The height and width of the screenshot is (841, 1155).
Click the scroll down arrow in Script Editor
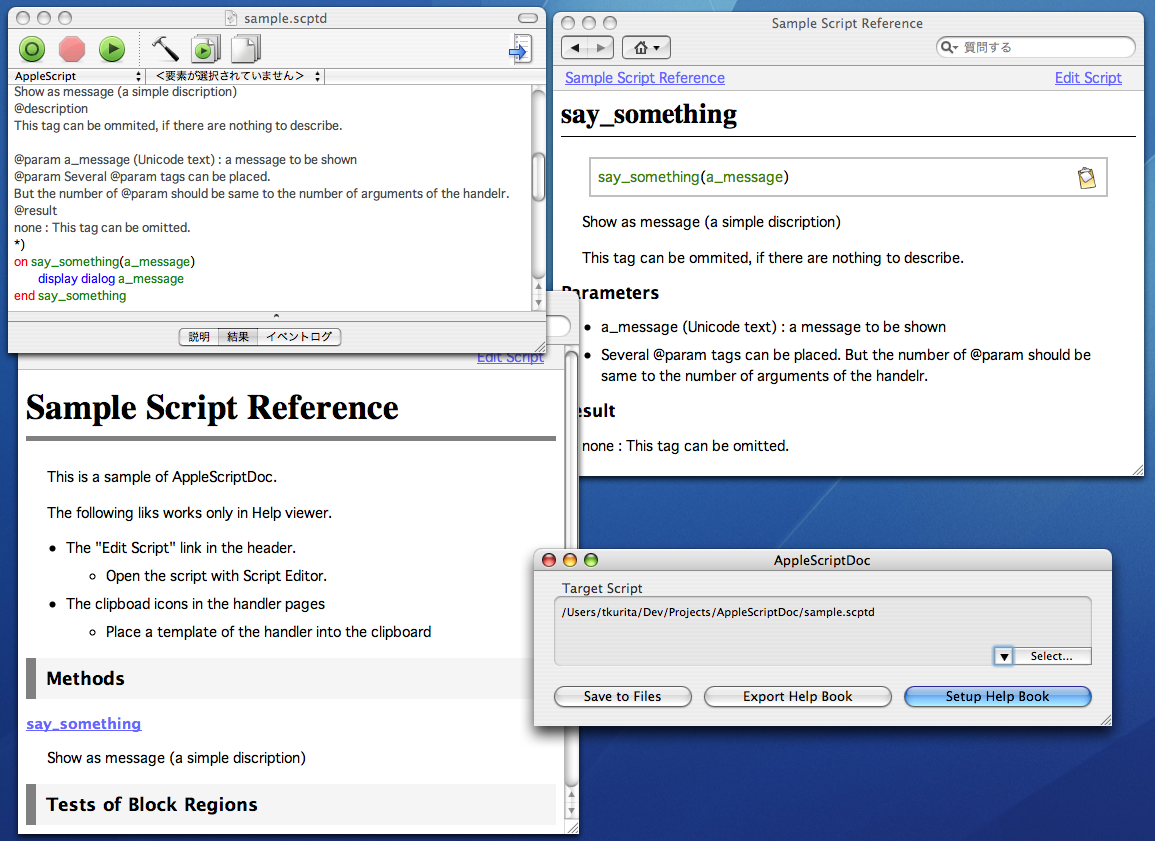coord(538,303)
